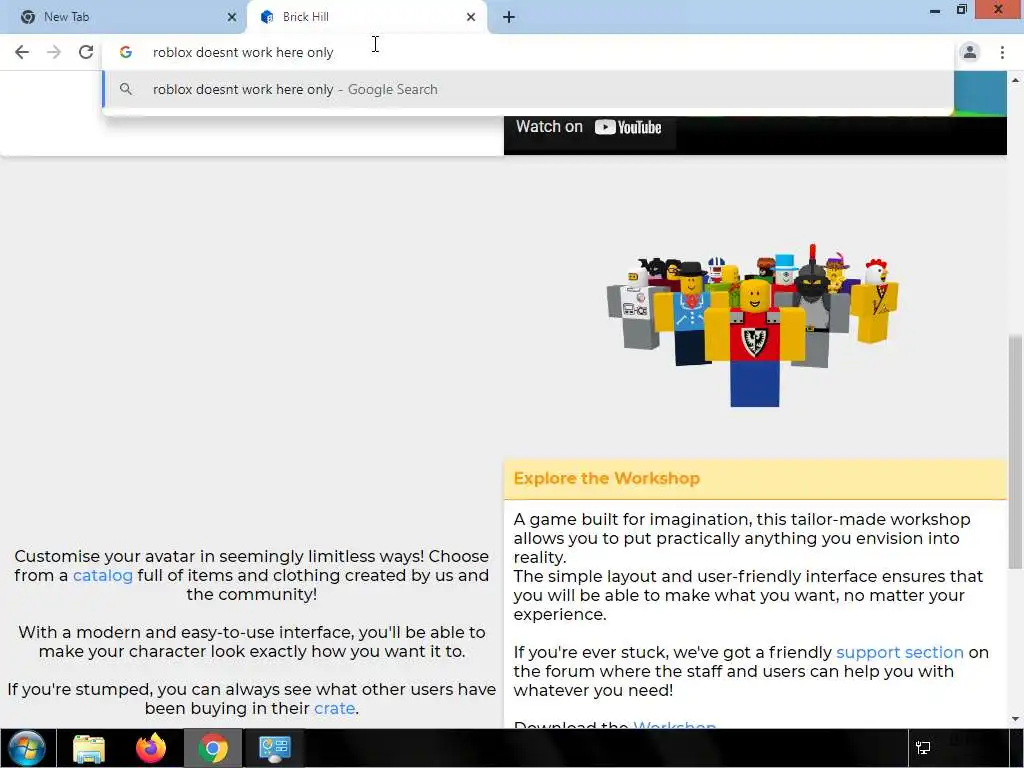Open a new tab with the plus button
The image size is (1024, 768).
pos(509,17)
